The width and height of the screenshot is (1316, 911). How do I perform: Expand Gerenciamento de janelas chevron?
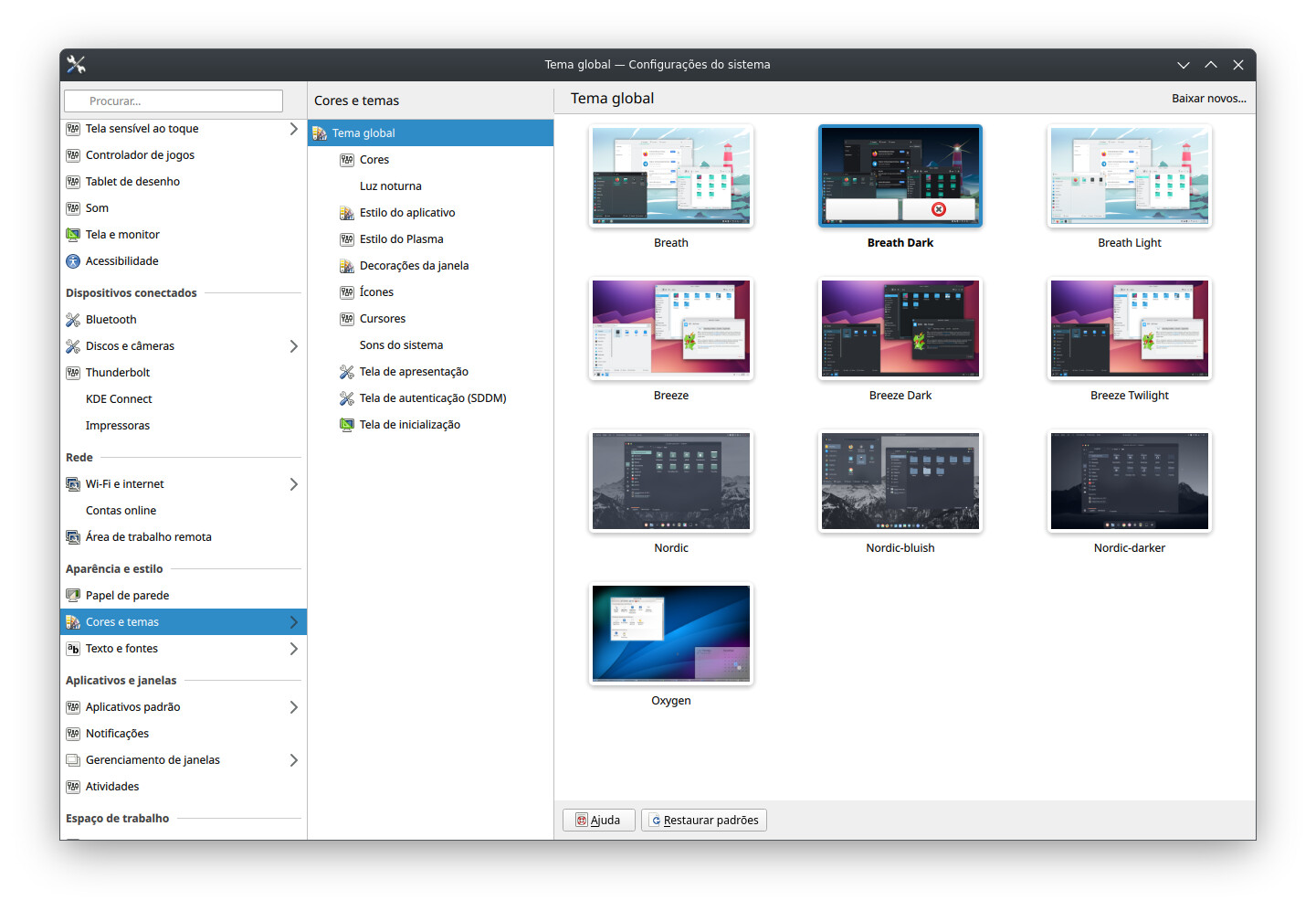pos(293,760)
